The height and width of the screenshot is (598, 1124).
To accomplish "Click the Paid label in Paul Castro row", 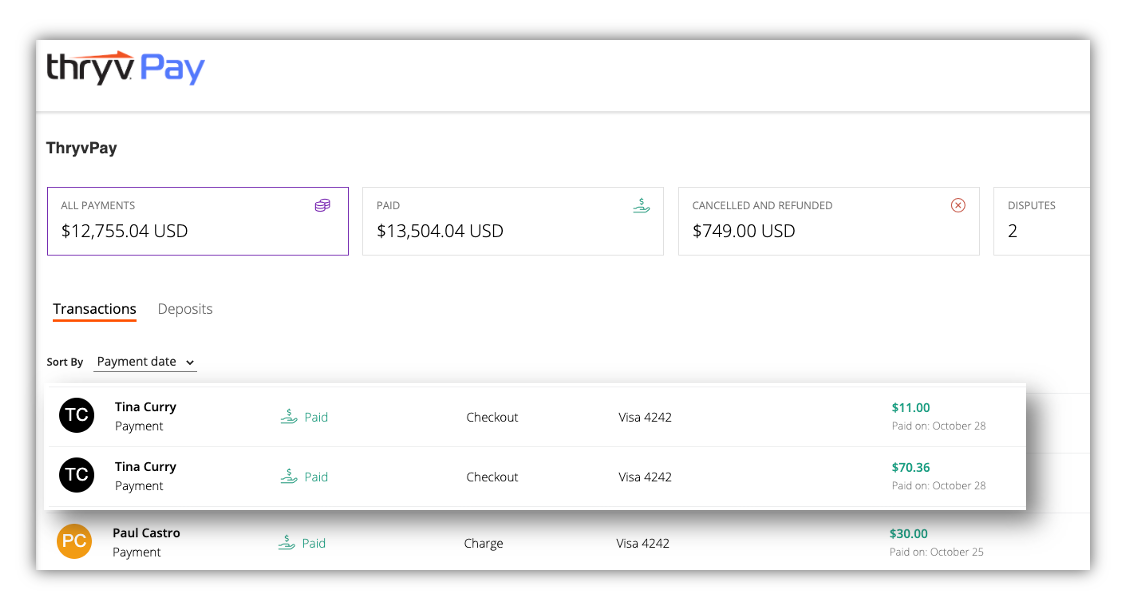I will coord(314,544).
